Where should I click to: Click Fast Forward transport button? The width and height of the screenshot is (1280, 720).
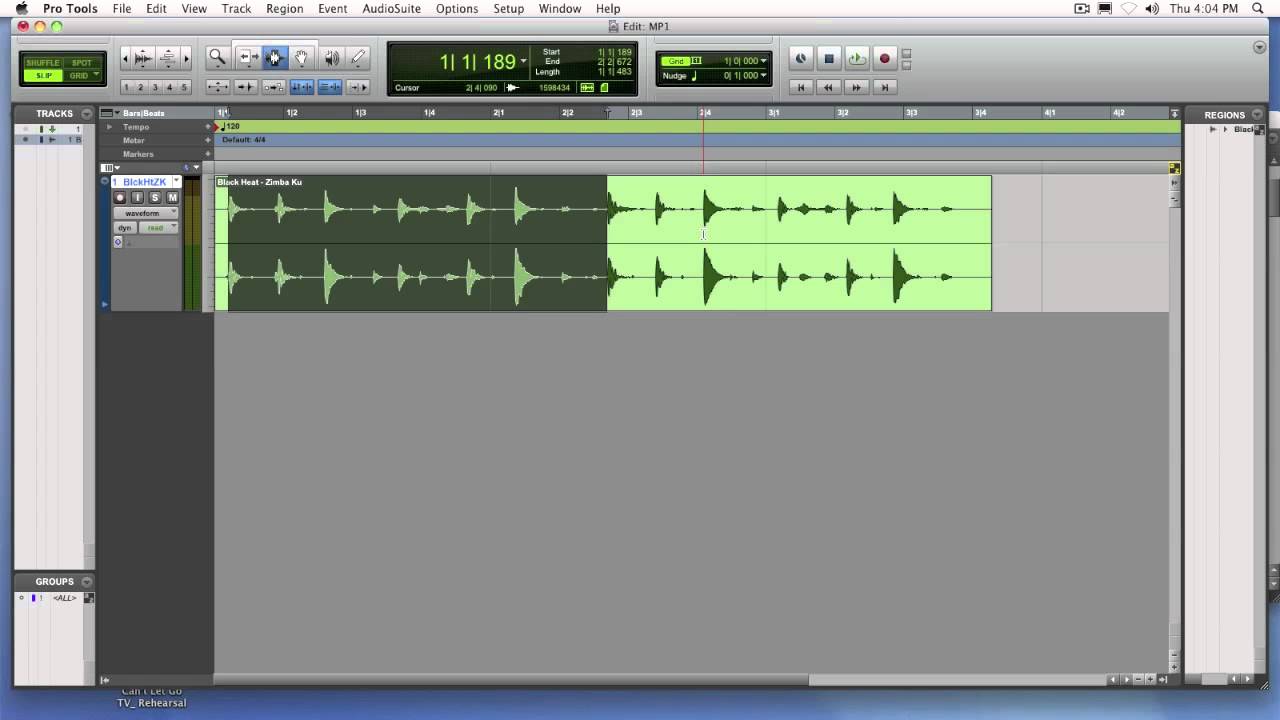pyautogui.click(x=857, y=88)
